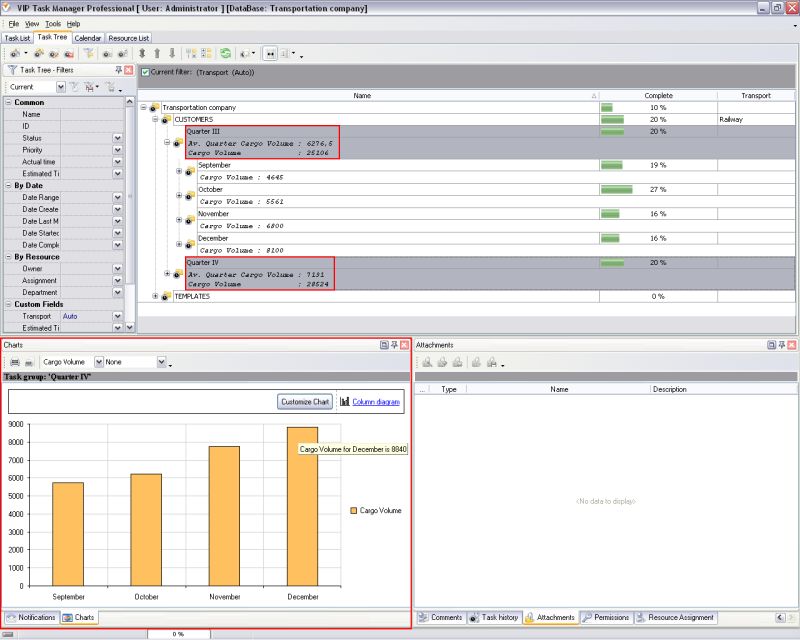This screenshot has height=640, width=800.
Task: Click the first icon in the Attachments toolbar
Action: coord(427,362)
